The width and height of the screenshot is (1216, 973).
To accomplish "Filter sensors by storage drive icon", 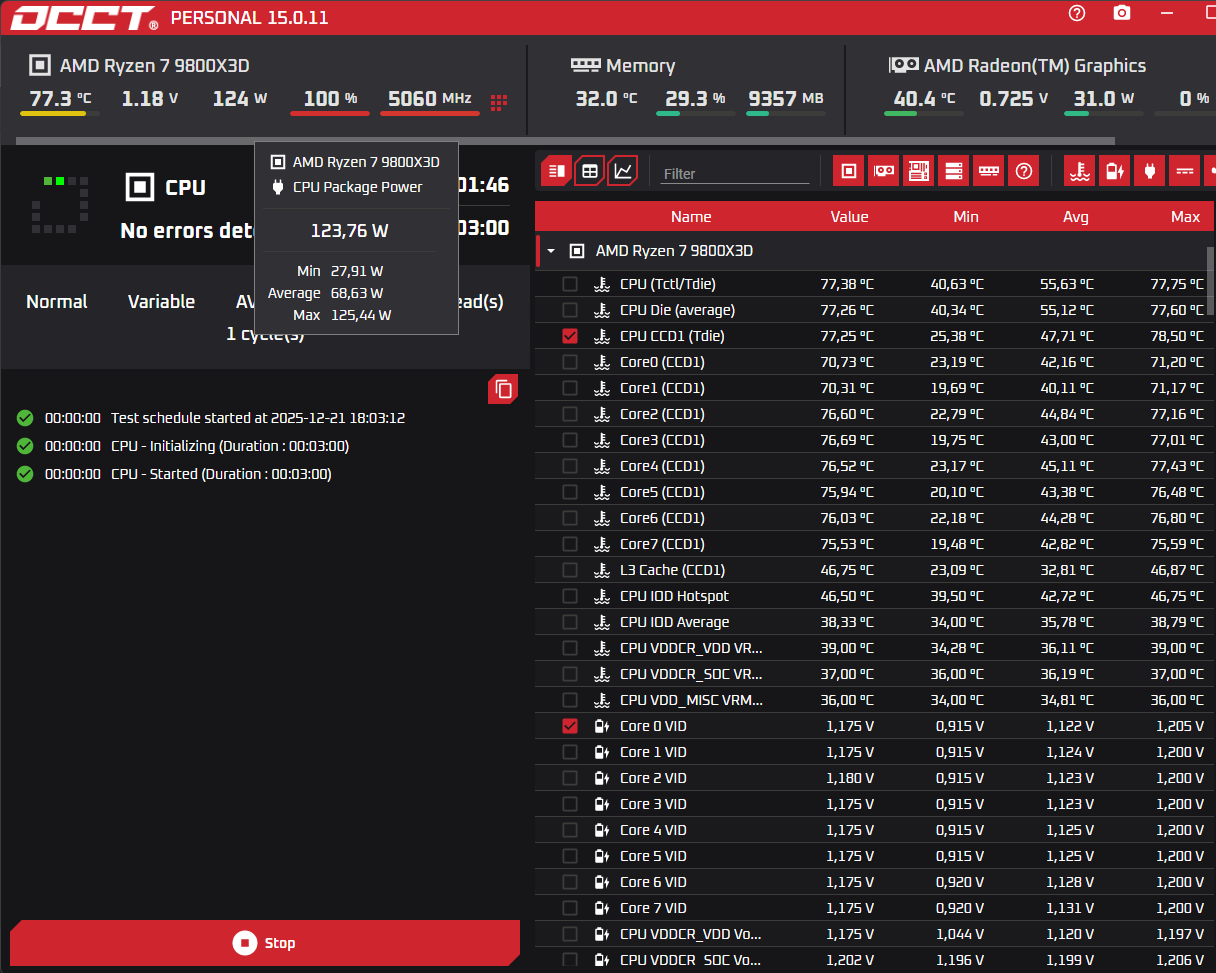I will tap(954, 171).
